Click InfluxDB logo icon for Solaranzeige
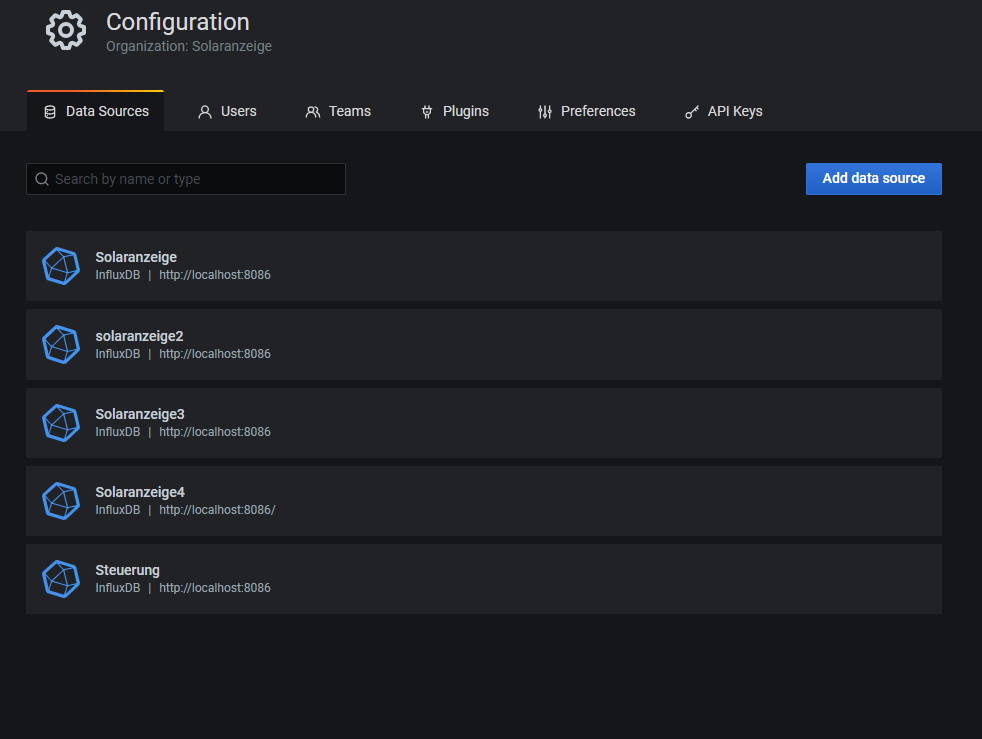The height and width of the screenshot is (739, 982). tap(61, 266)
